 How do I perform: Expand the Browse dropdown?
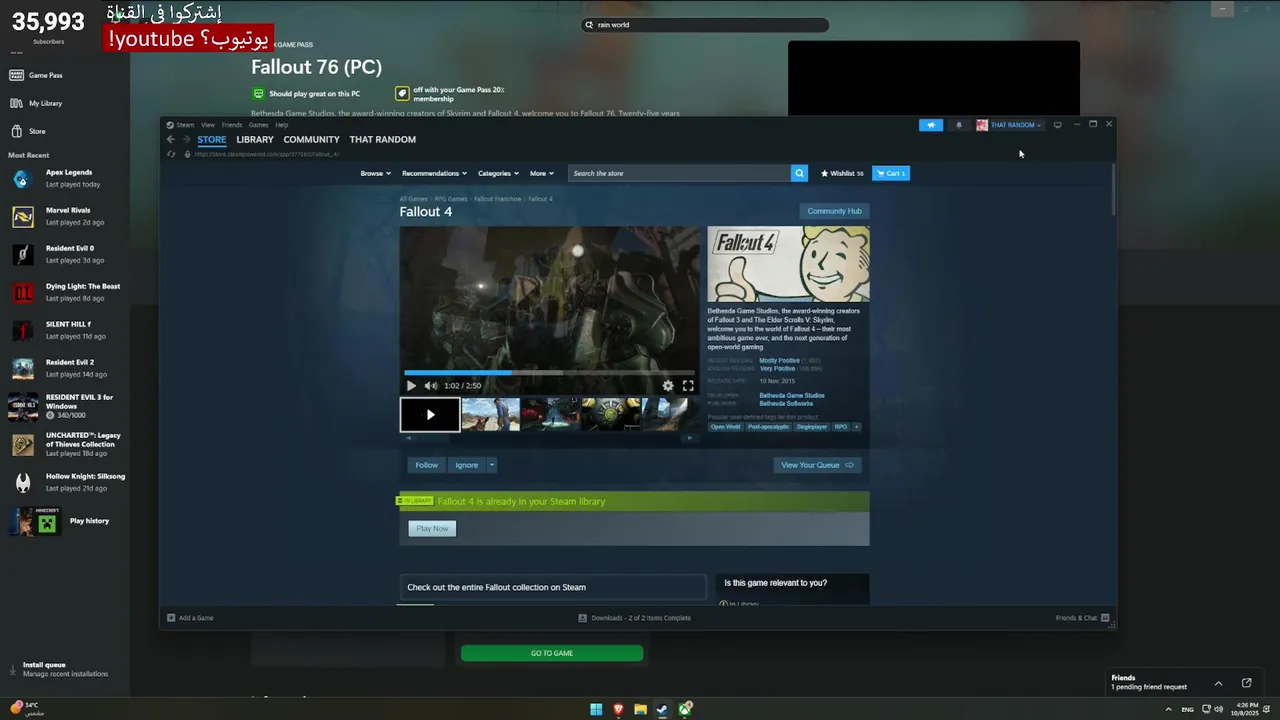[375, 173]
